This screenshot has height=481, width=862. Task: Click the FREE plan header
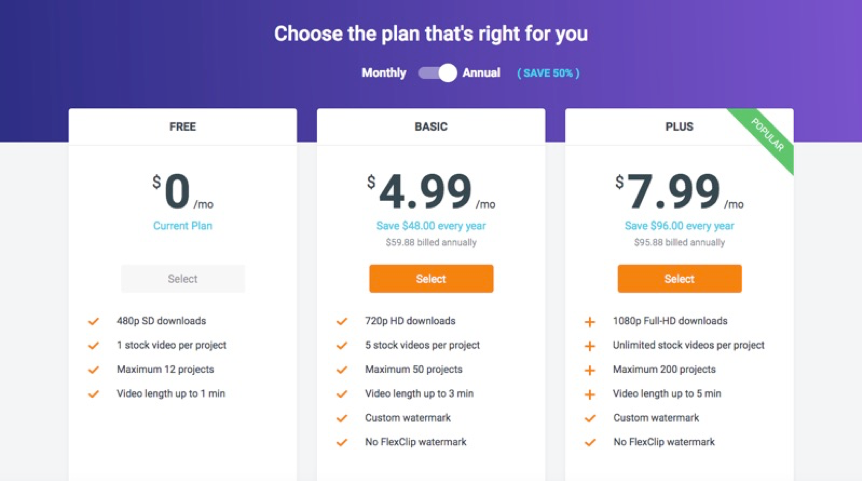click(183, 127)
